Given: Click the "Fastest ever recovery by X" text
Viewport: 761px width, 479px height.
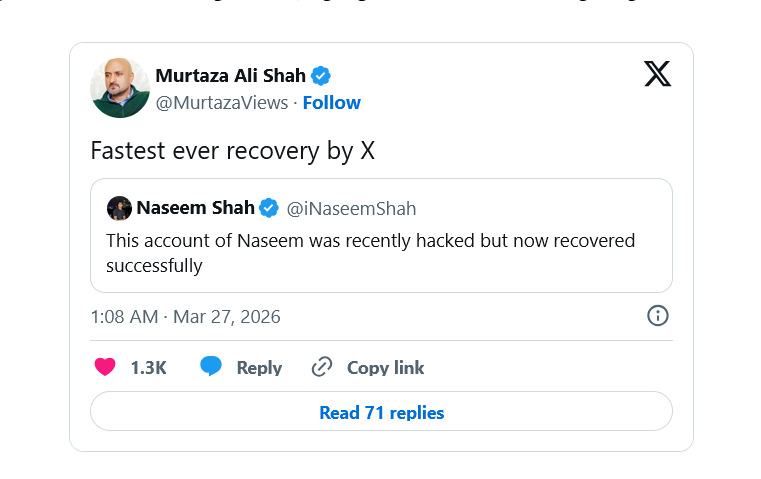Looking at the screenshot, I should (x=232, y=150).
